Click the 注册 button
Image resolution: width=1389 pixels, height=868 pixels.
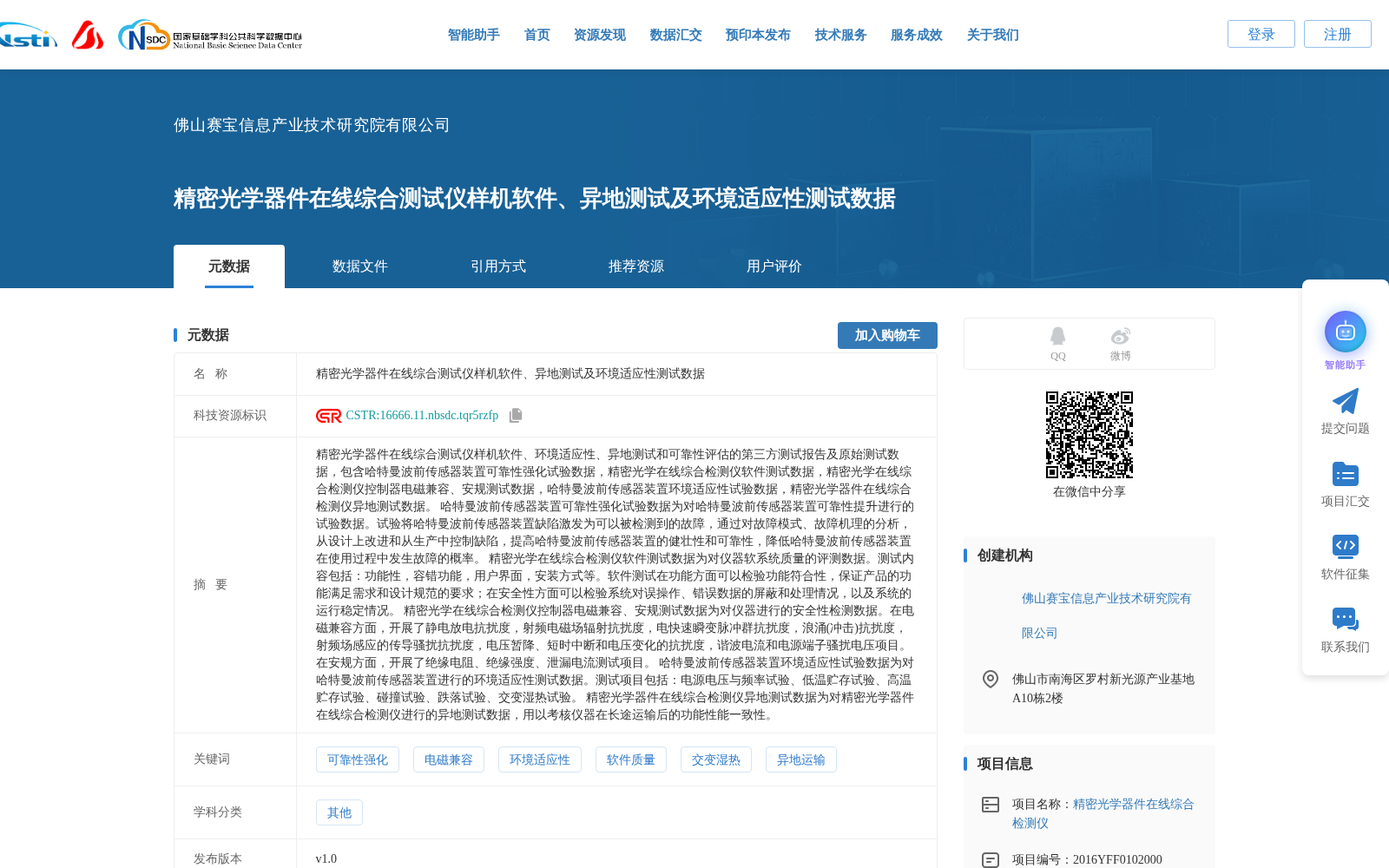(1338, 34)
